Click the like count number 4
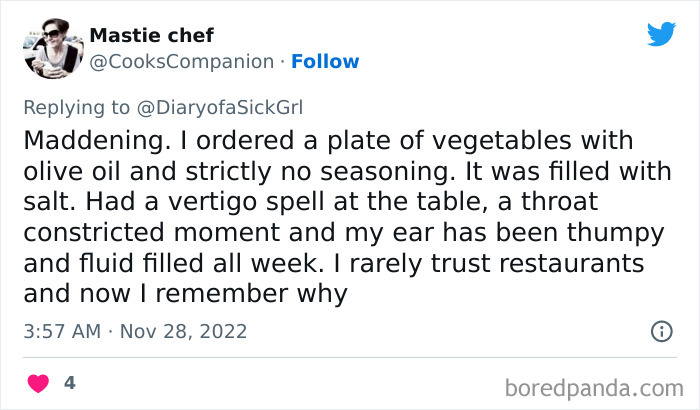Viewport: 700px width, 410px height. coord(70,383)
